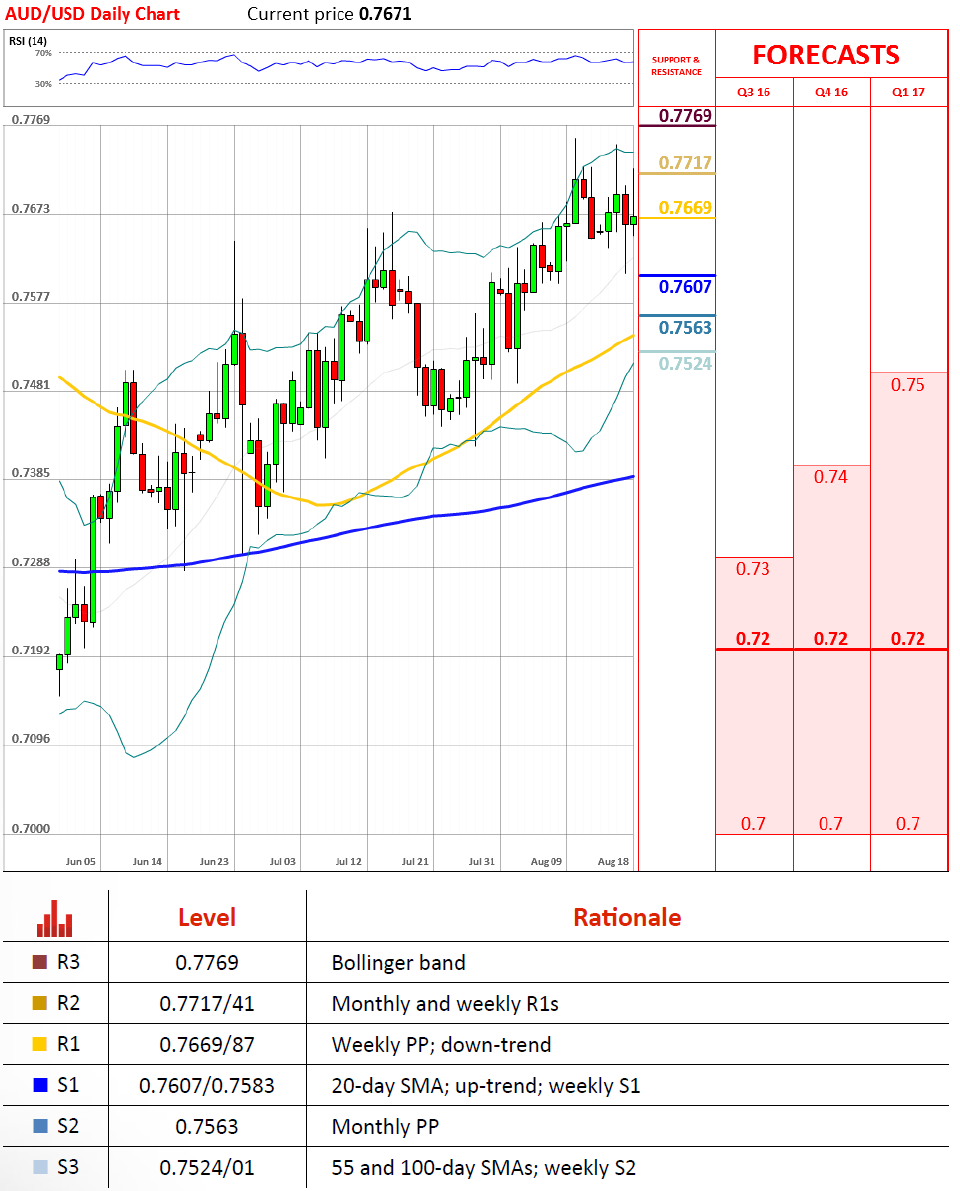The image size is (960, 1191).
Task: Click the 0.75 forecast value in Q1 17
Action: [907, 385]
